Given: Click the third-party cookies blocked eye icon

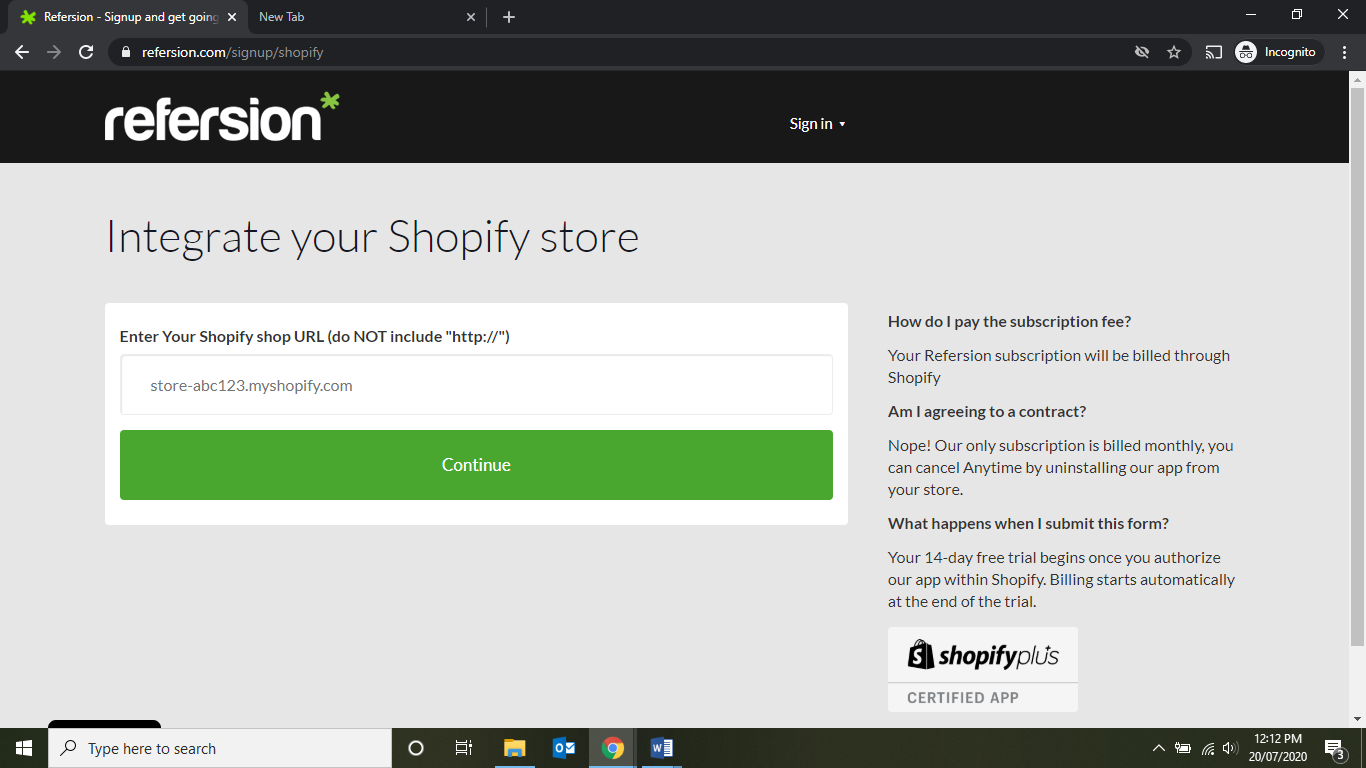Looking at the screenshot, I should [x=1142, y=52].
